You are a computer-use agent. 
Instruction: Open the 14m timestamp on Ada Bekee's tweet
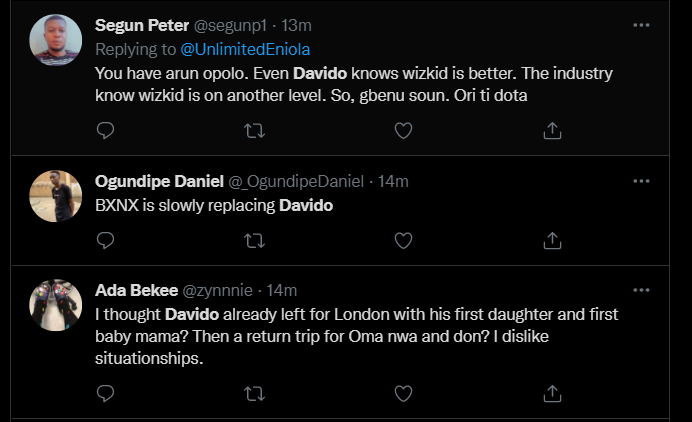[282, 290]
